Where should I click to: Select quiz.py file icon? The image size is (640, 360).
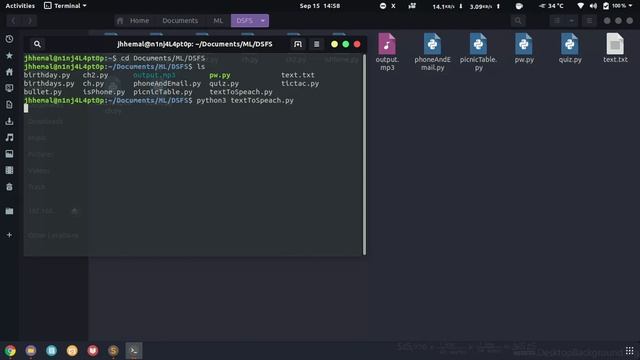(570, 44)
